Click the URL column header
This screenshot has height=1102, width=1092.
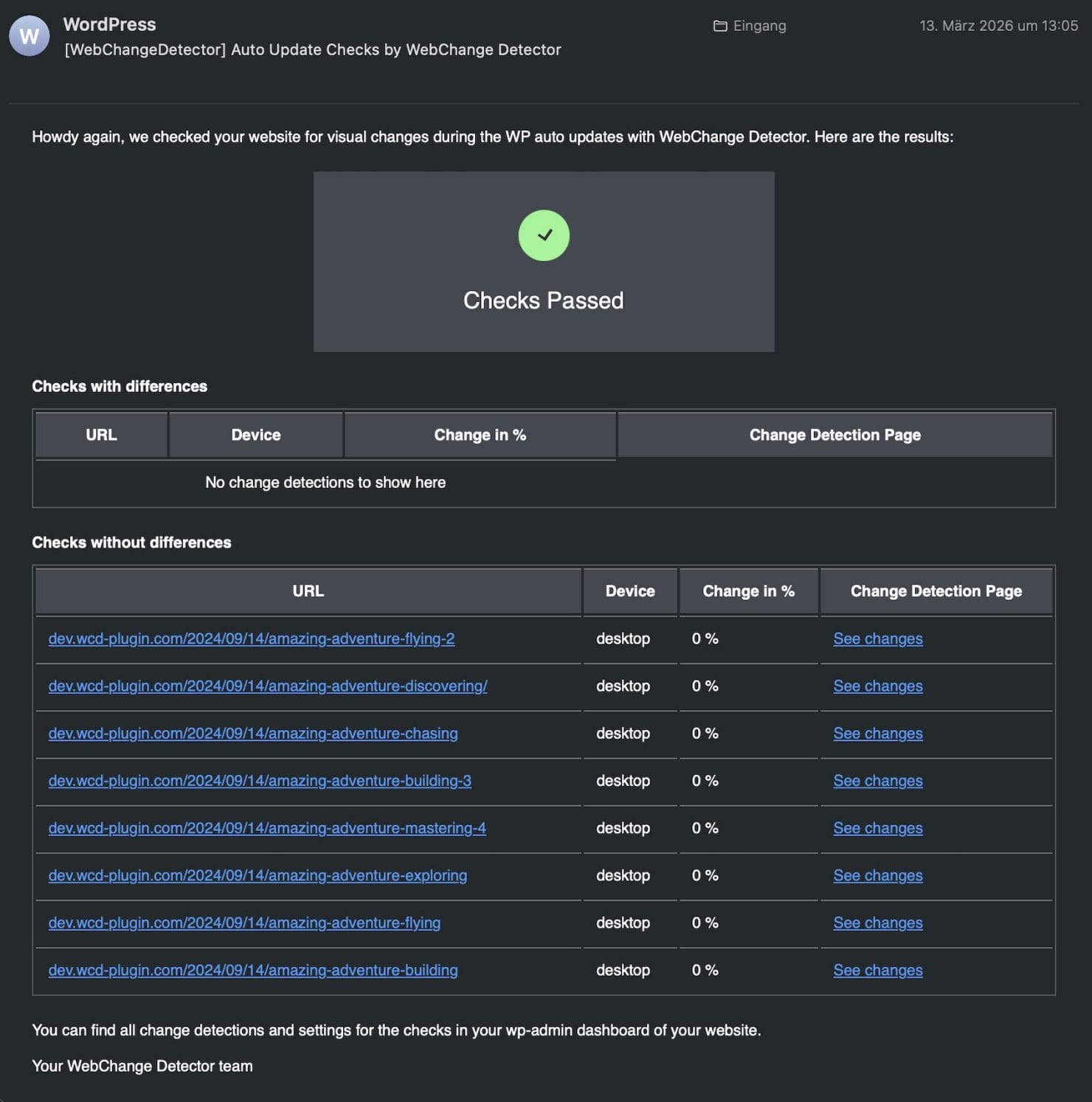308,590
